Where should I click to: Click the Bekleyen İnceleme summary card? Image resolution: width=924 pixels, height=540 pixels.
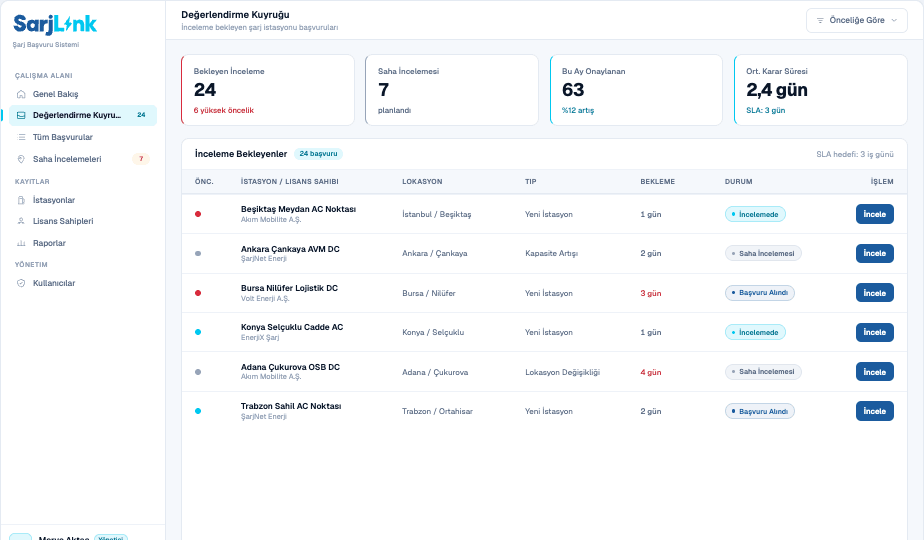coord(268,90)
